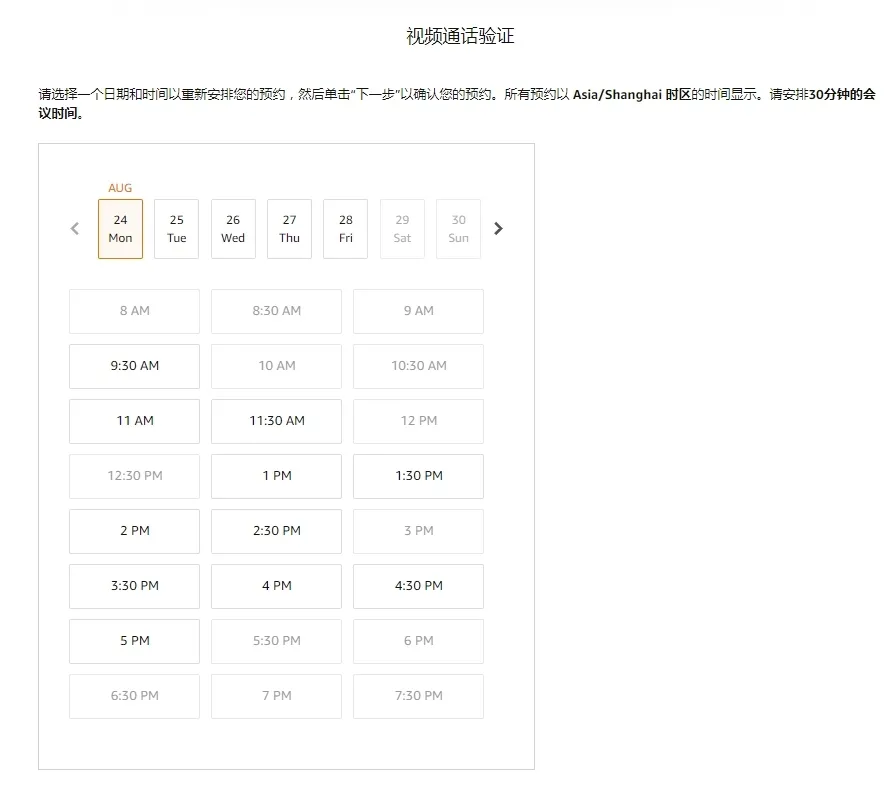Click the left chevron to view earlier dates
Viewport: 890px width, 790px height.
[x=74, y=228]
